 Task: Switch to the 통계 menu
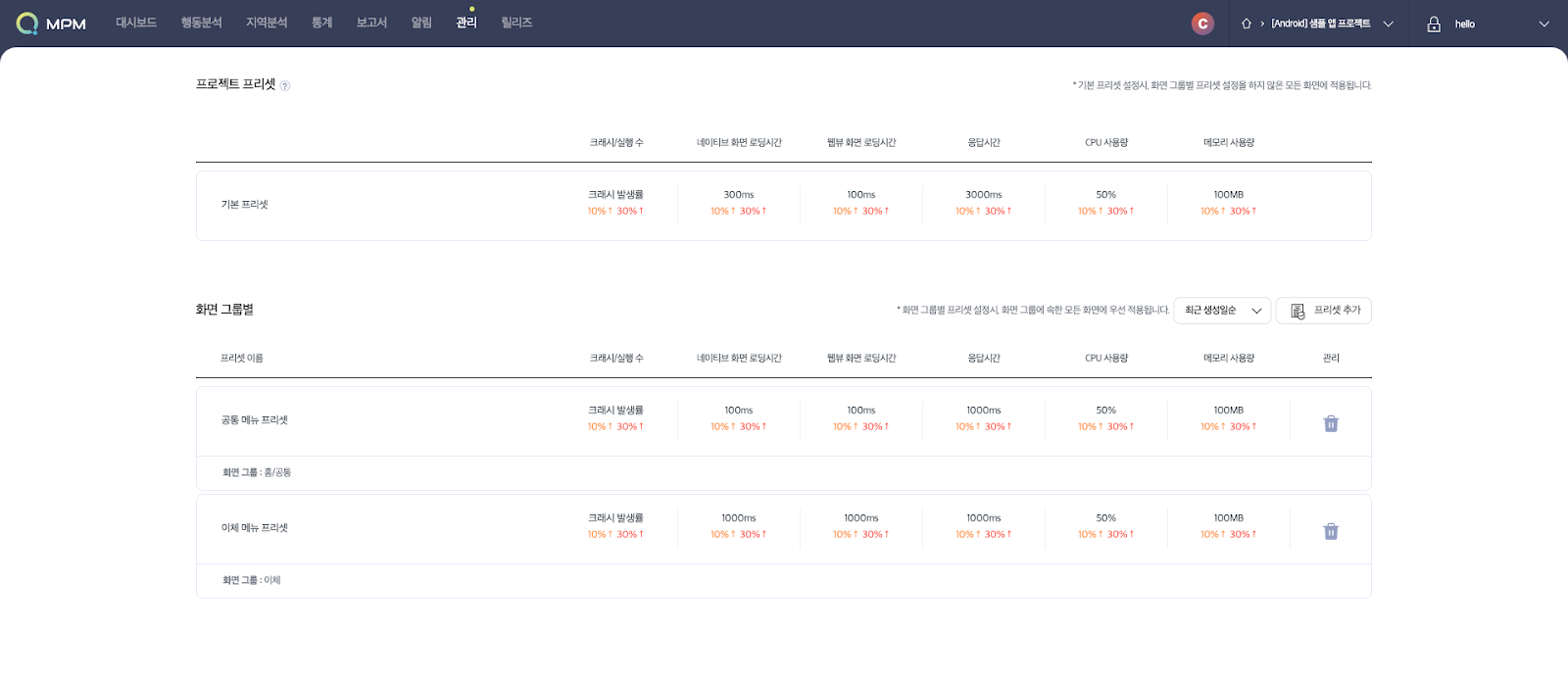pos(322,23)
